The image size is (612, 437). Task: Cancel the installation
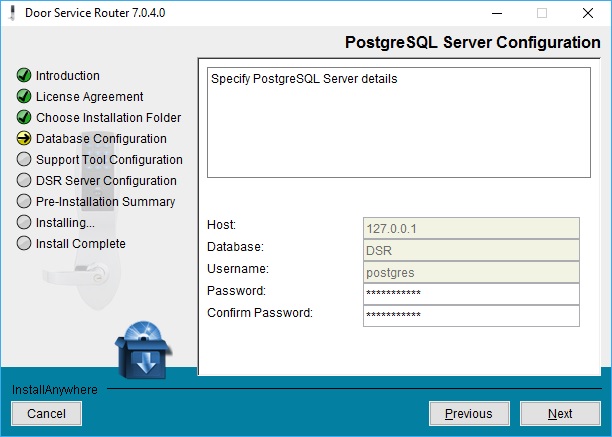46,414
